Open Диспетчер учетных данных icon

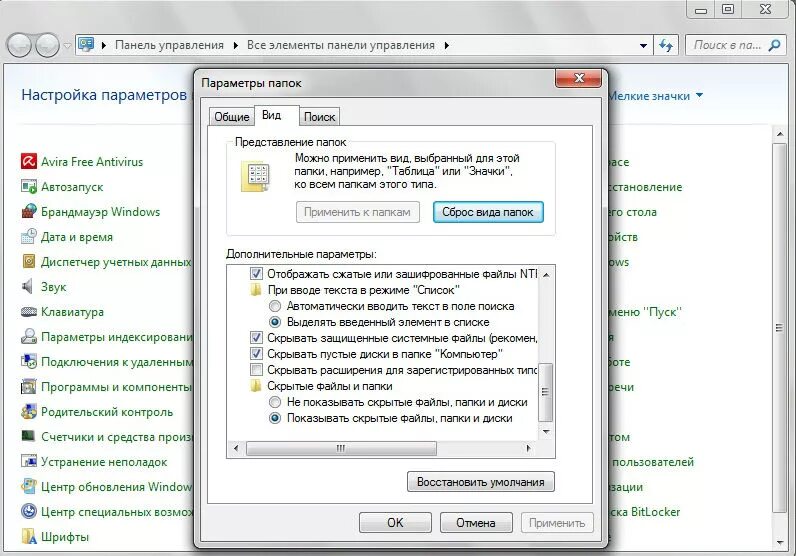pos(28,261)
